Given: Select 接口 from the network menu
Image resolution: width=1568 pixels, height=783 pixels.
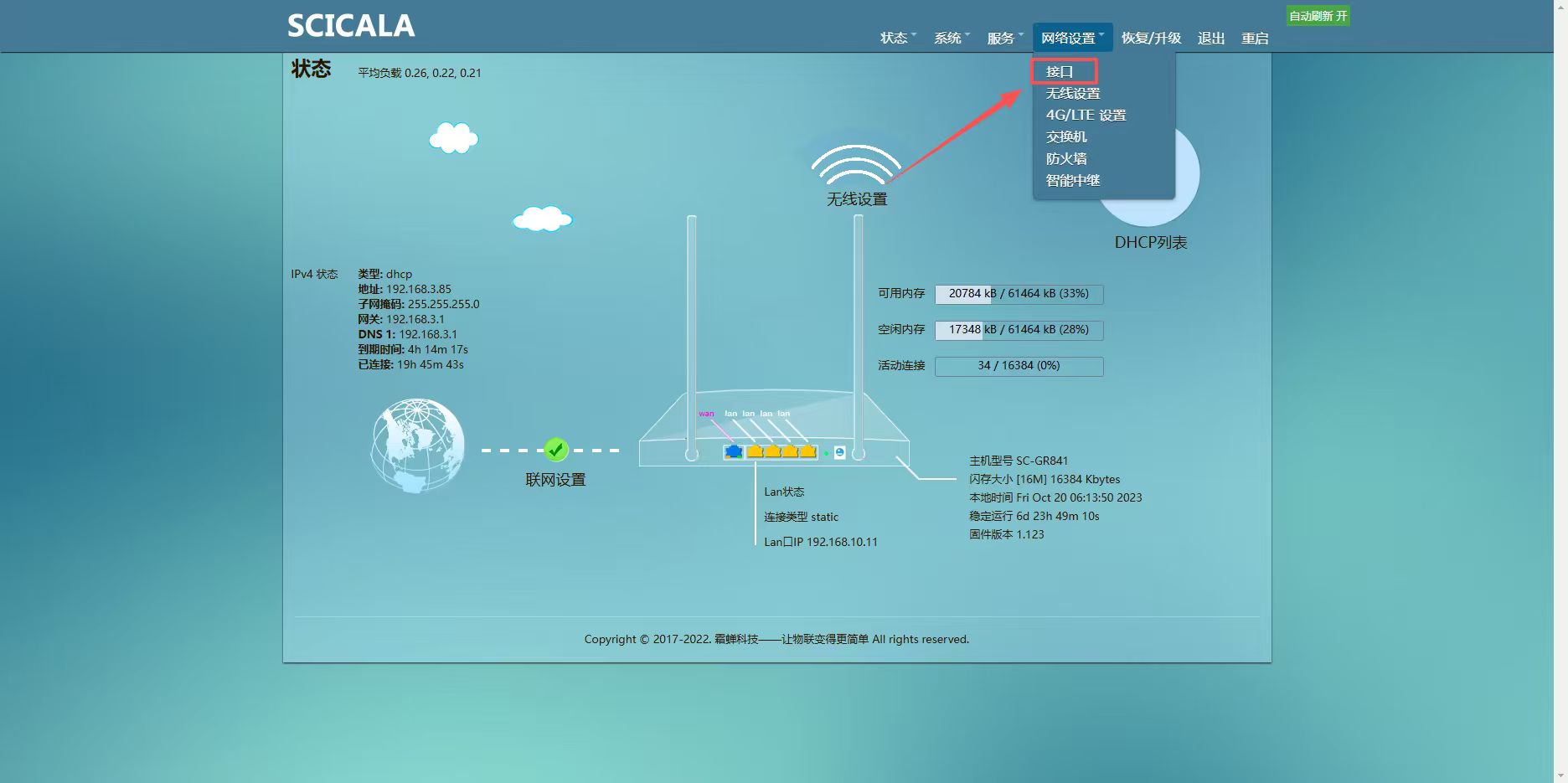Looking at the screenshot, I should click(1060, 72).
